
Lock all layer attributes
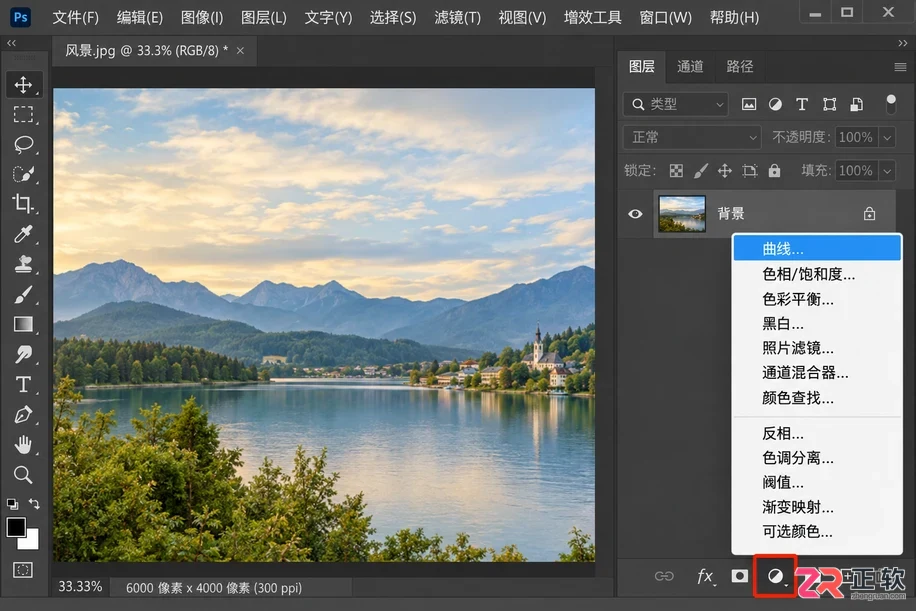pos(774,171)
